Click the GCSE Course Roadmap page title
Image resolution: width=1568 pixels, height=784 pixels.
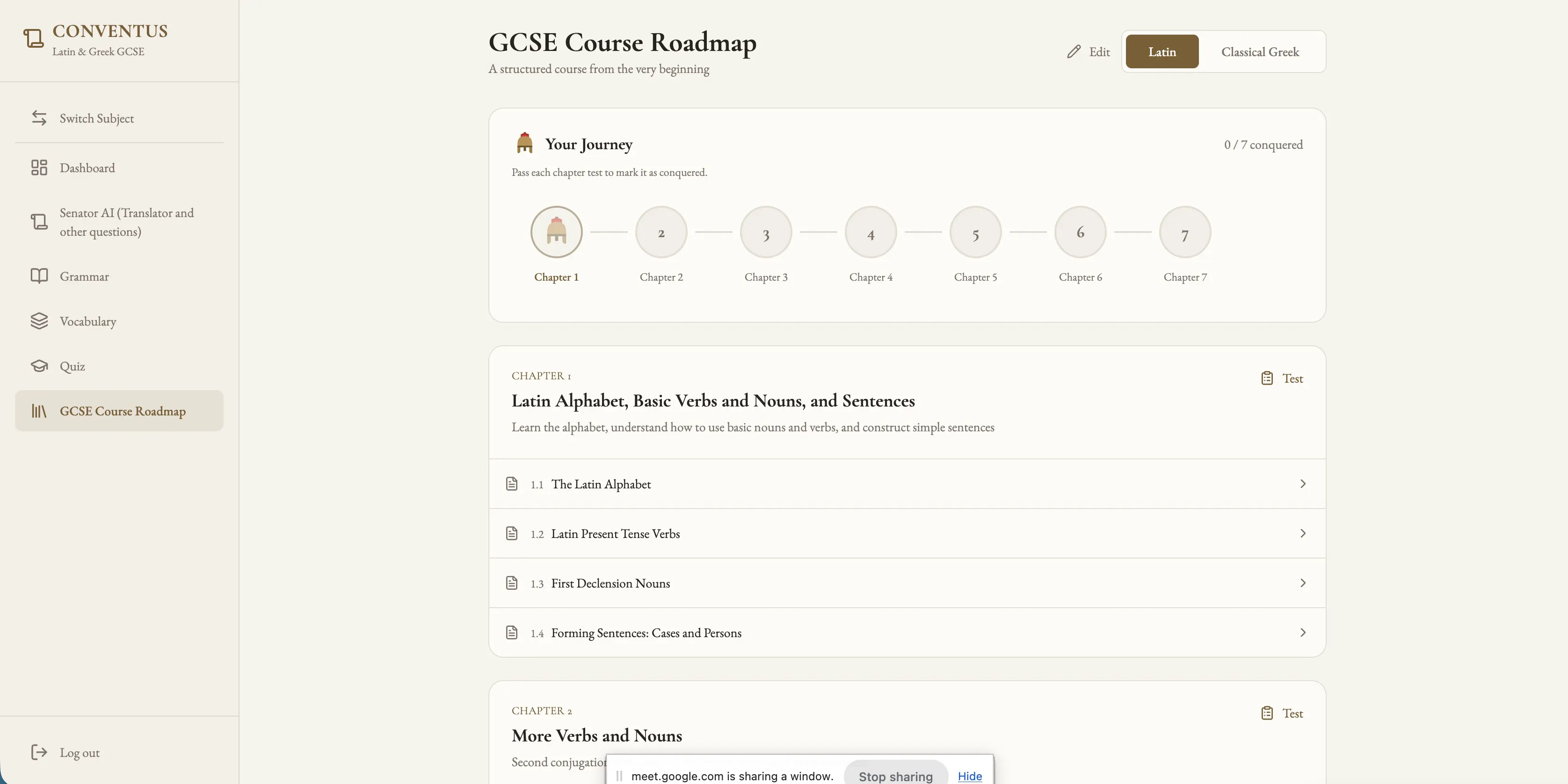pos(622,43)
